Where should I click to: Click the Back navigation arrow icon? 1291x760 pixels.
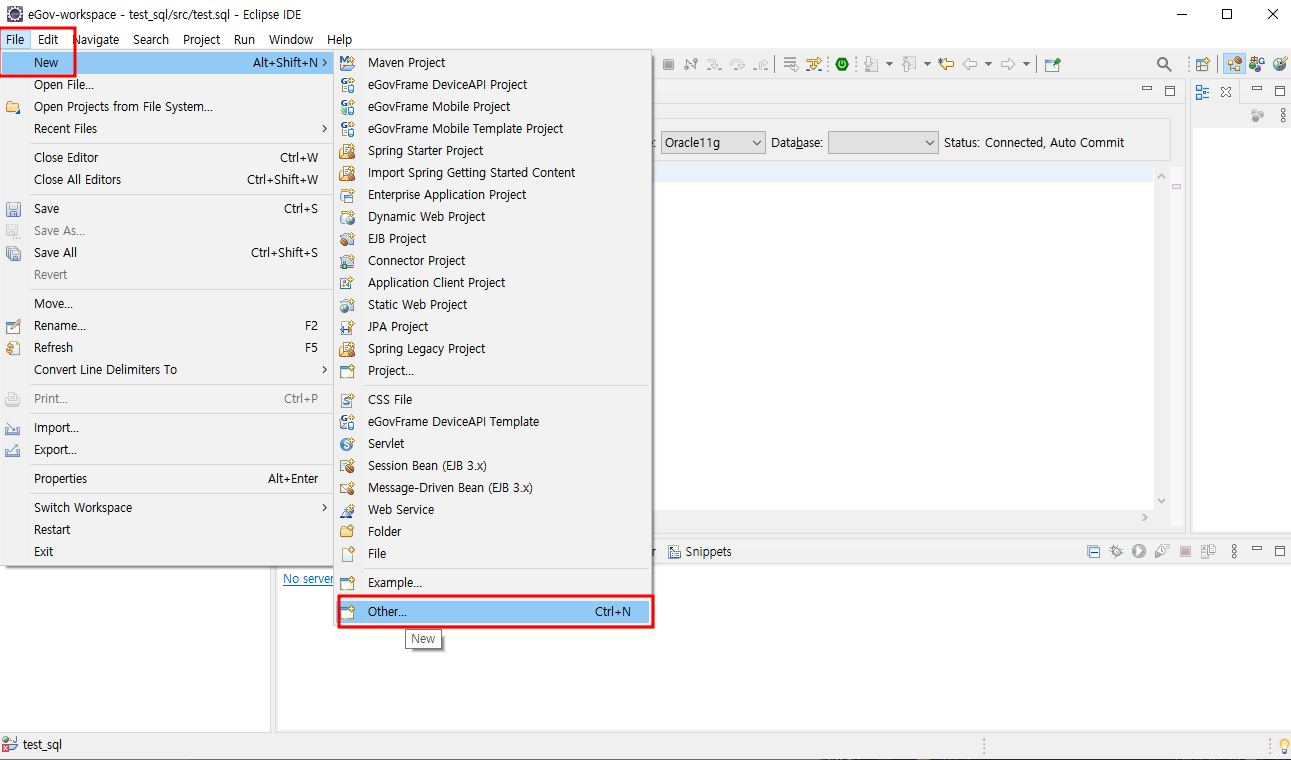click(x=970, y=64)
